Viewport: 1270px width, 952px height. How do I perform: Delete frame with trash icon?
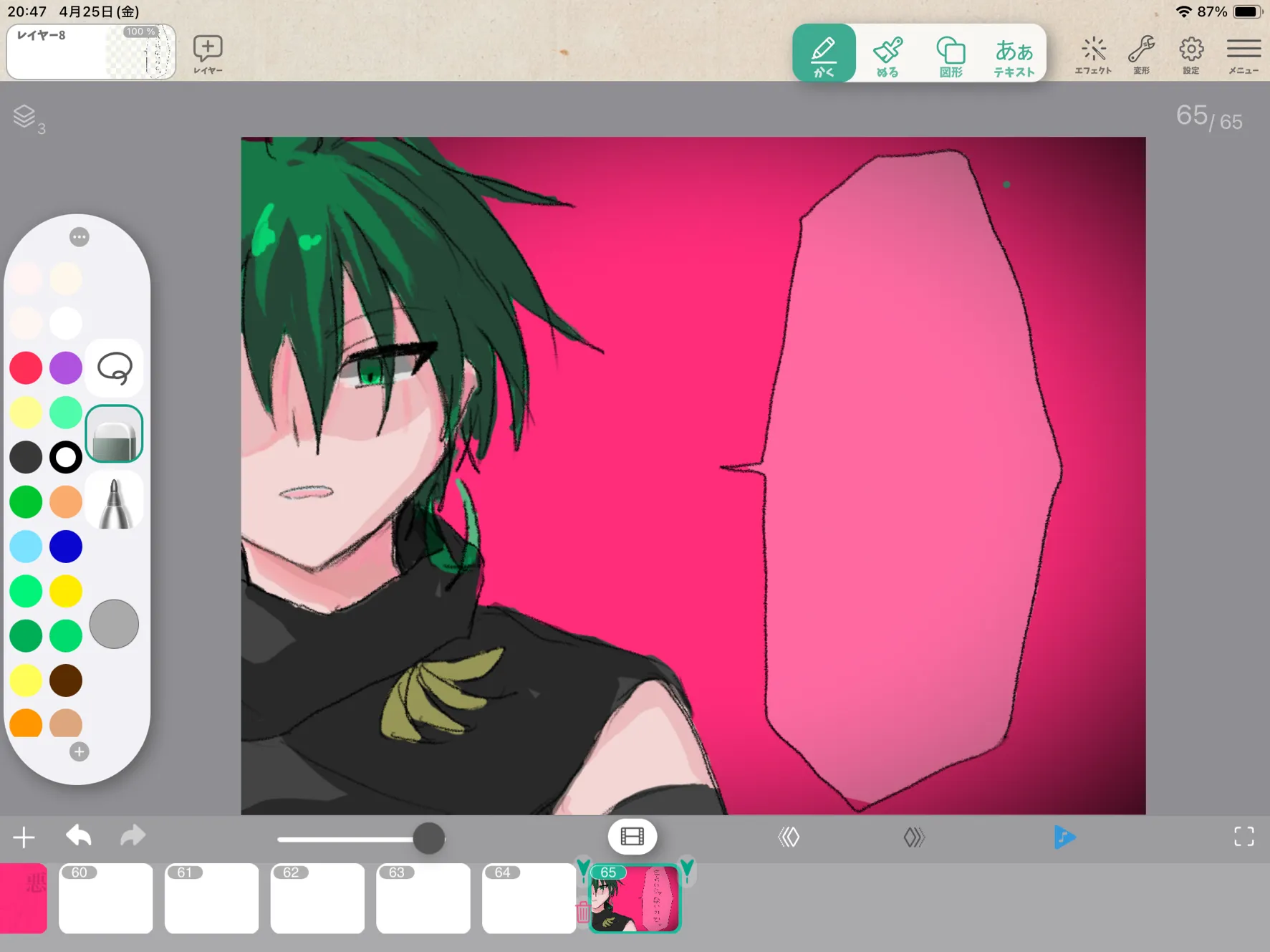[x=582, y=912]
